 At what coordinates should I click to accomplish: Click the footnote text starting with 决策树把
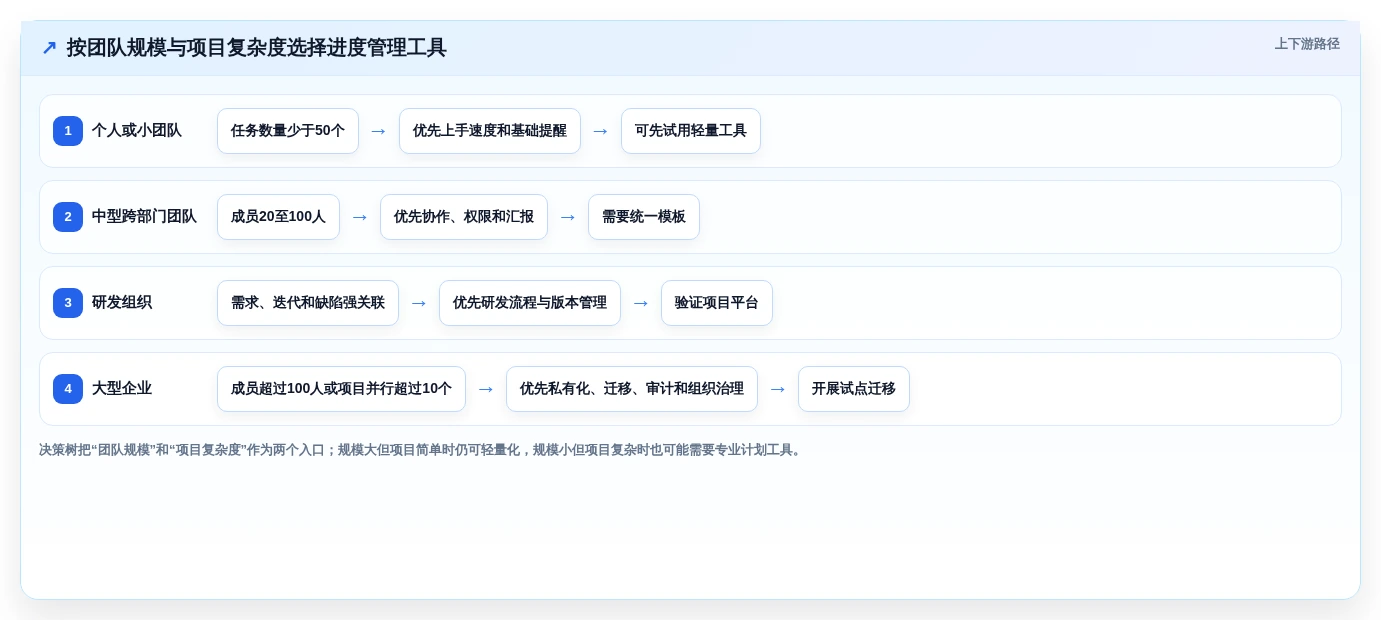pyautogui.click(x=422, y=450)
